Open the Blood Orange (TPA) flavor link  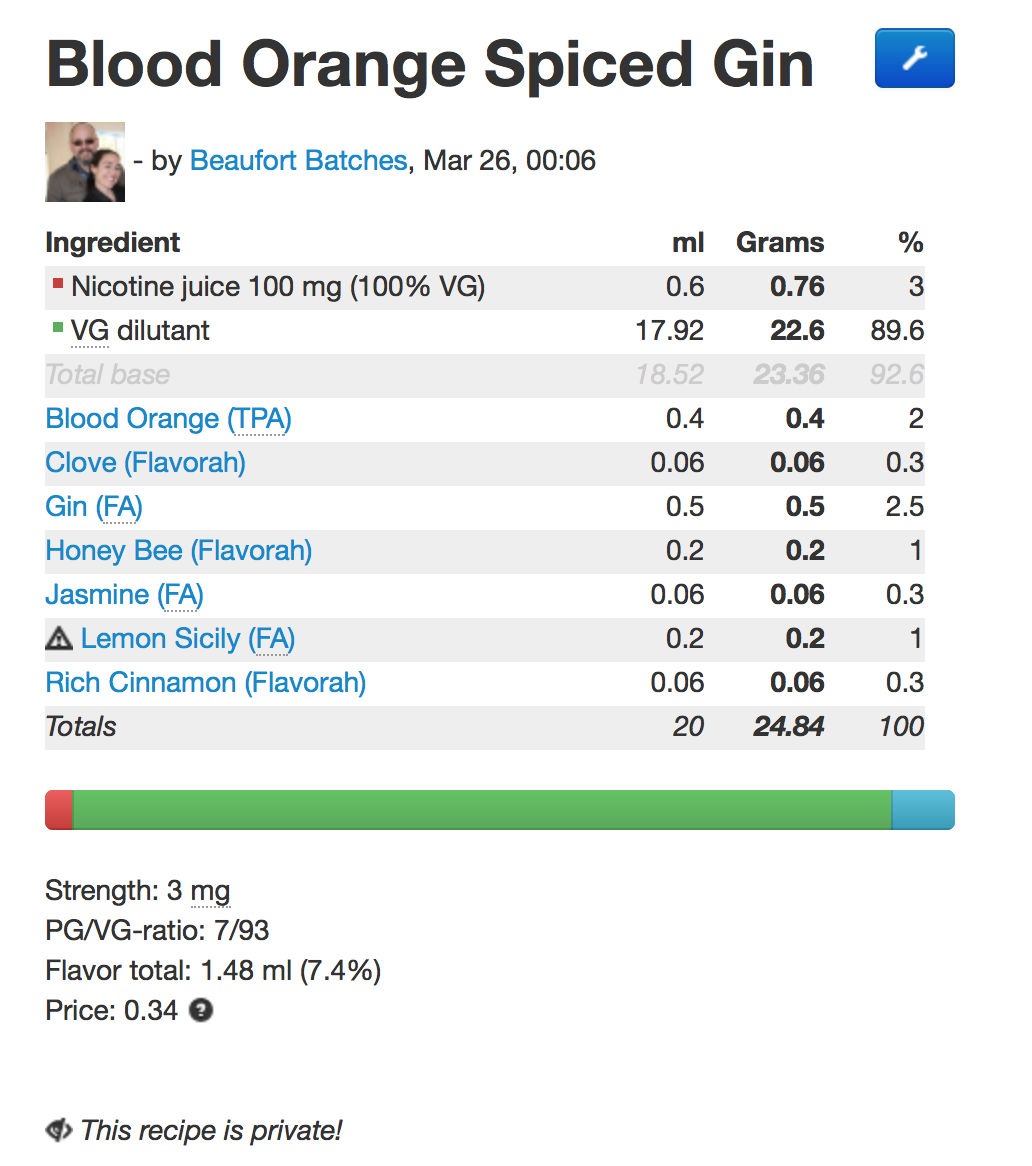168,419
